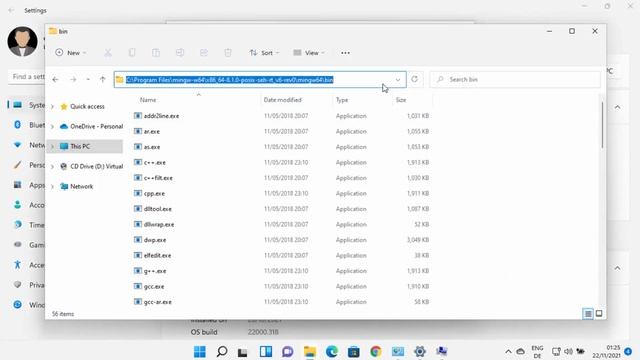Image resolution: width=640 pixels, height=360 pixels.
Task: Open the New item menu in File Explorer
Action: point(71,53)
